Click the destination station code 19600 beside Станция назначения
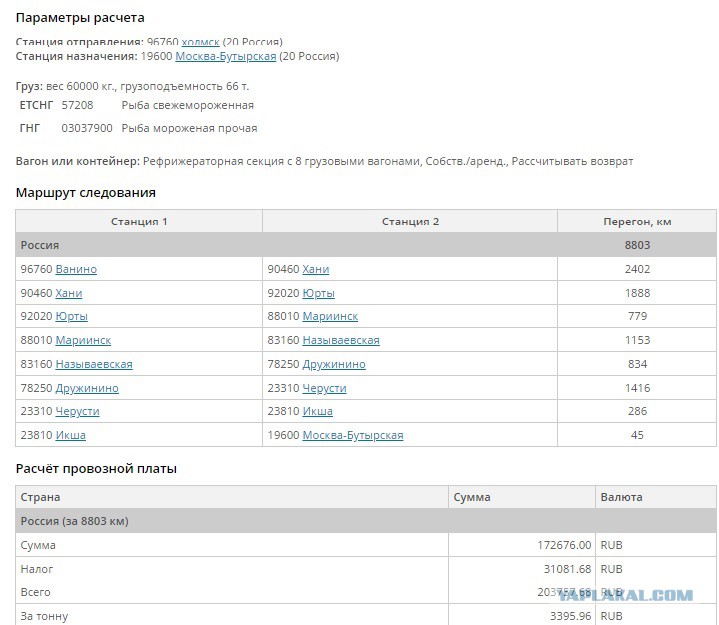This screenshot has height=625, width=719. coord(156,56)
